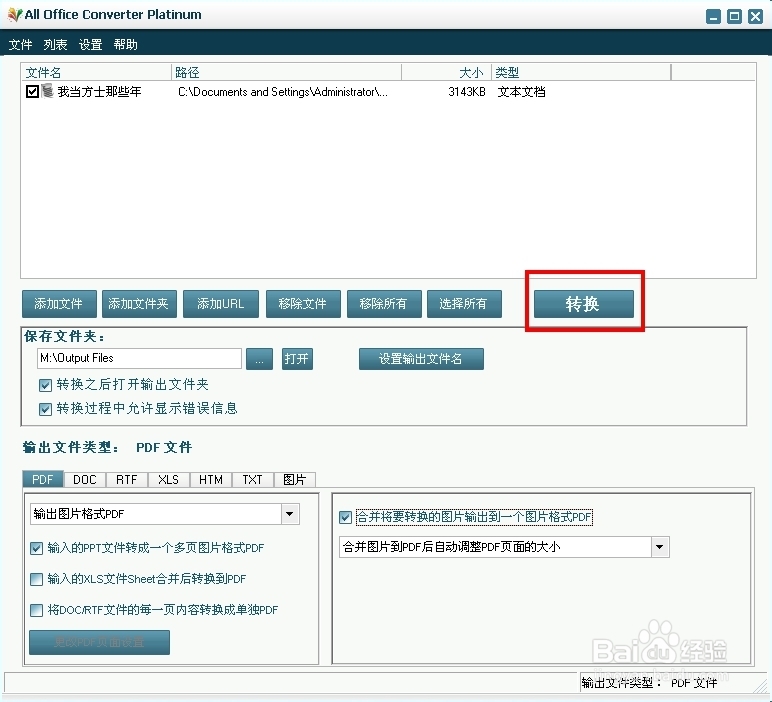Switch to the DOC output tab

tap(85, 479)
